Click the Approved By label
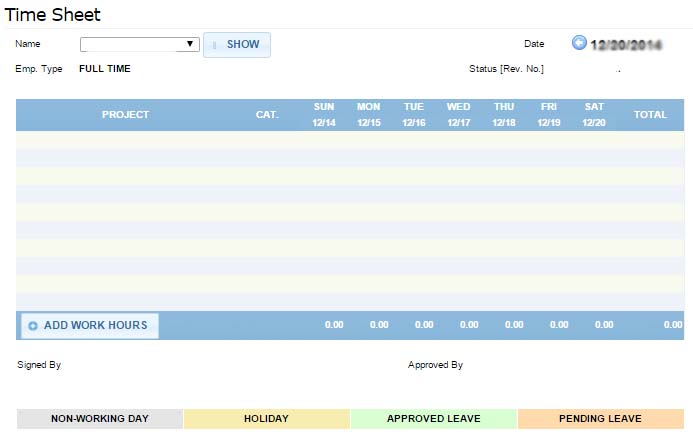Viewport: 693px width, 437px height. click(x=435, y=365)
